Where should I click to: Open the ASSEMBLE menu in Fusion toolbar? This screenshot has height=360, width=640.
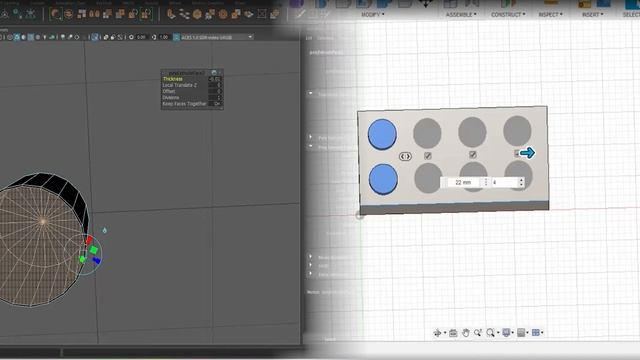(x=461, y=14)
